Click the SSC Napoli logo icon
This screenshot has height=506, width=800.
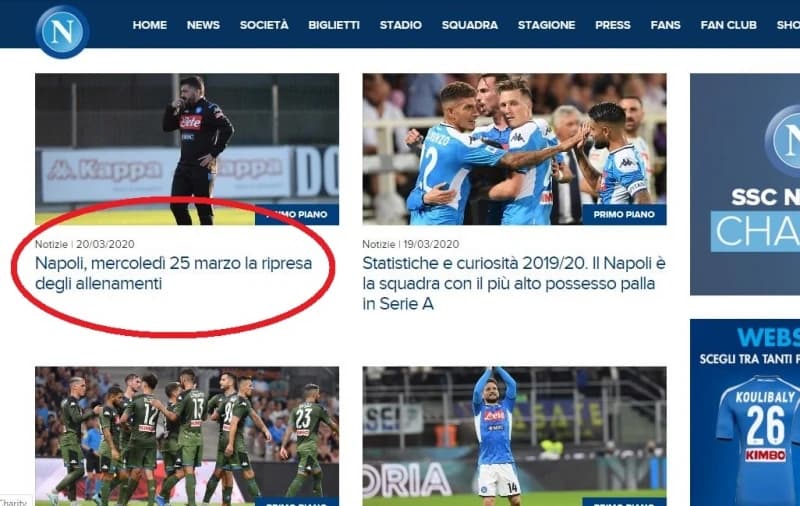62,32
